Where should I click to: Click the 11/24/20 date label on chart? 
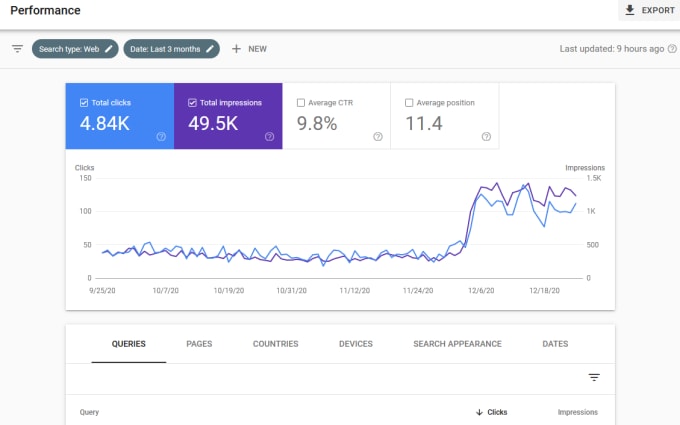[x=418, y=291]
